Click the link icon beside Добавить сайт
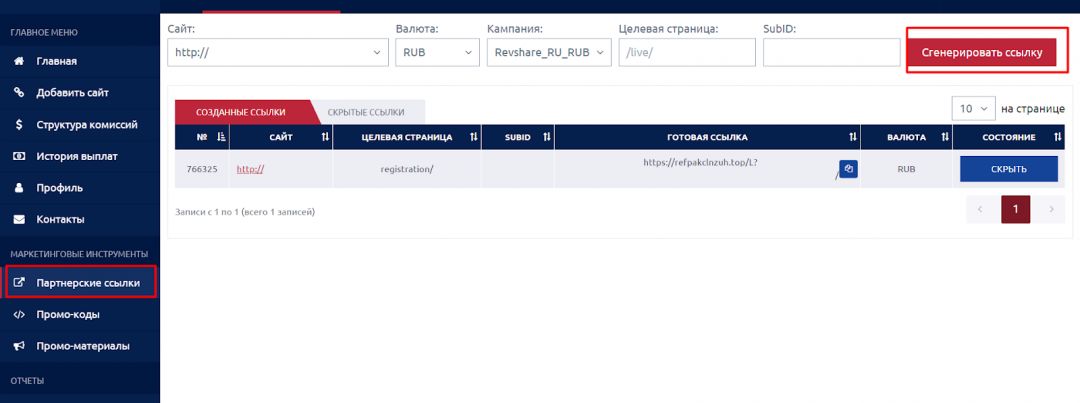Viewport: 1080px width, 403px height. 19,93
